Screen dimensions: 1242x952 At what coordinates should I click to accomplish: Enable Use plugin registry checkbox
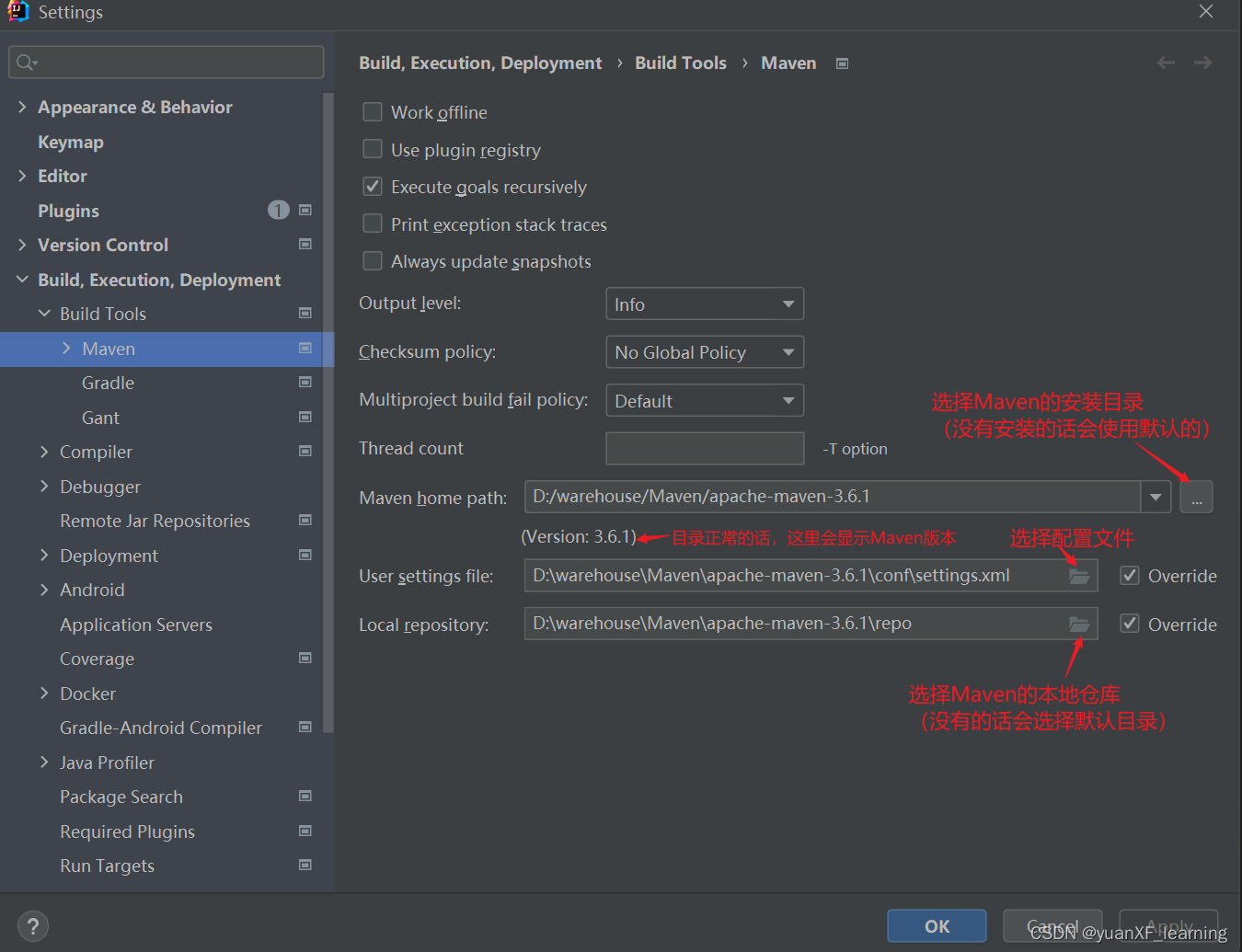point(373,149)
